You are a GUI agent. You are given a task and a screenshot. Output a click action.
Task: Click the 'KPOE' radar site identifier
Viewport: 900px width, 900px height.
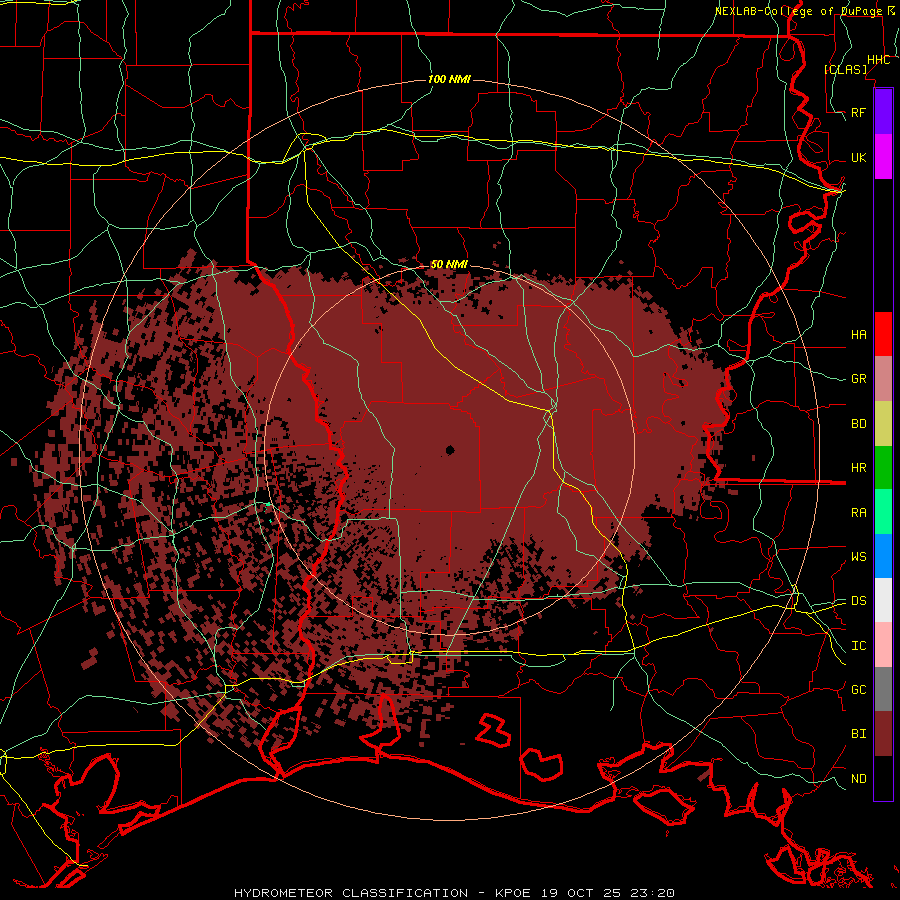point(511,893)
